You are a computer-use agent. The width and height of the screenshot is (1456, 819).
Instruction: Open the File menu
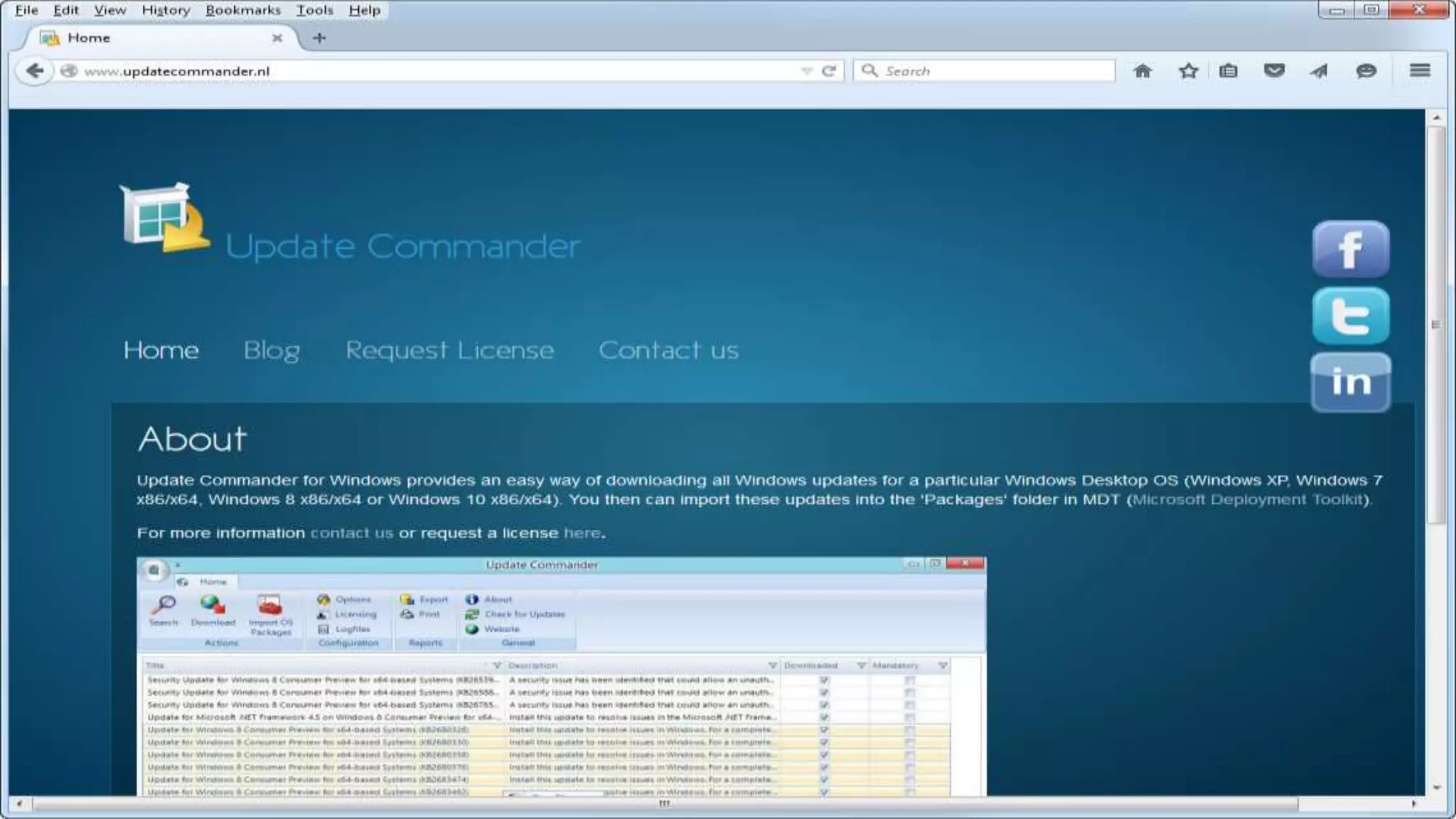click(x=26, y=10)
